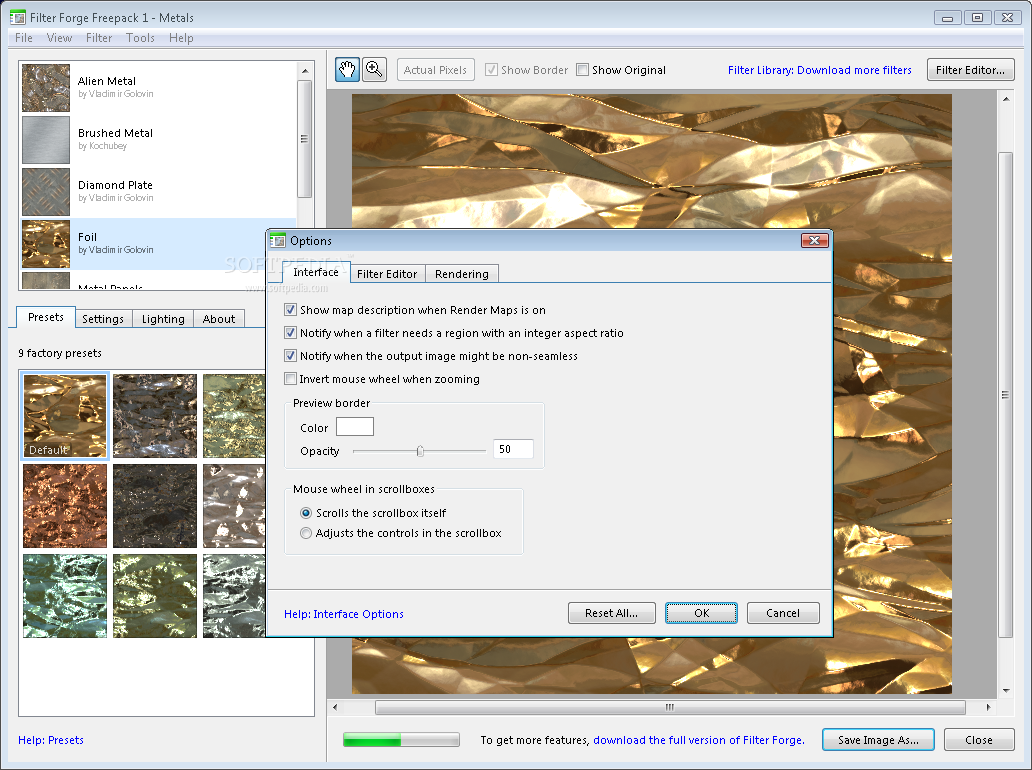1032x770 pixels.
Task: Click the Filter Forge app icon in title bar
Action: pyautogui.click(x=17, y=17)
